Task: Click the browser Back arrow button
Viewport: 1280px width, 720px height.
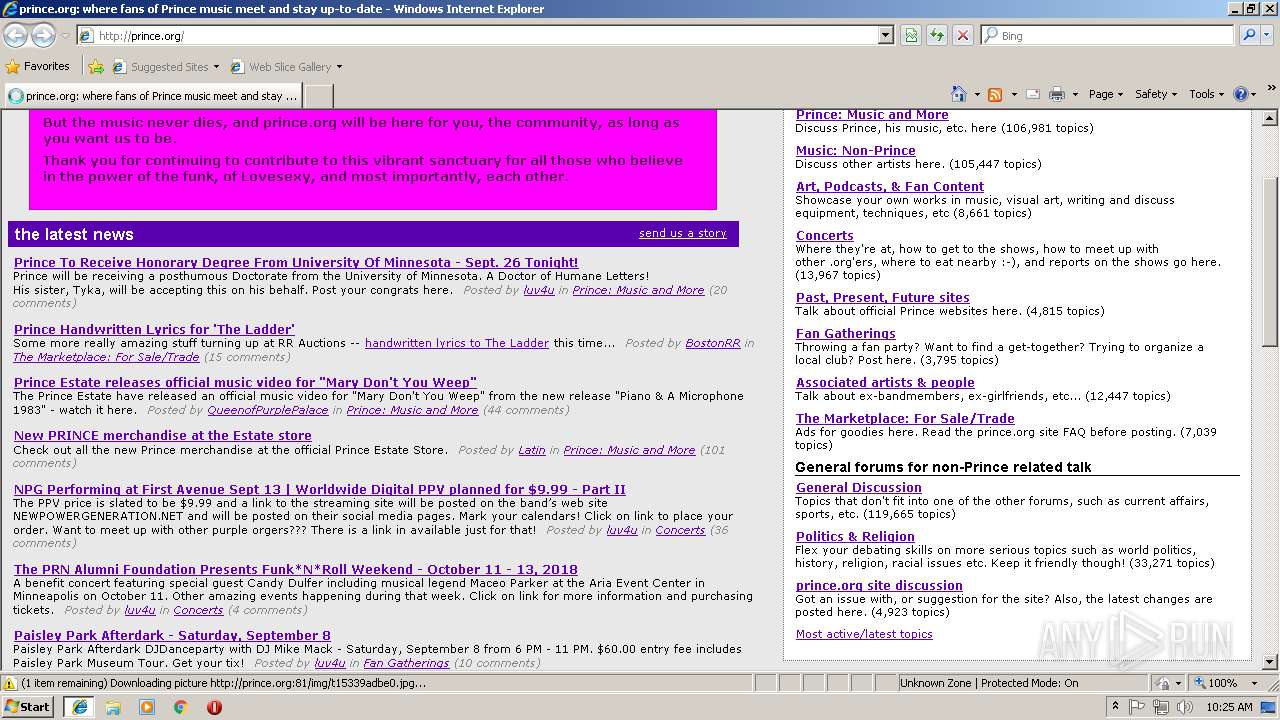Action: point(16,35)
